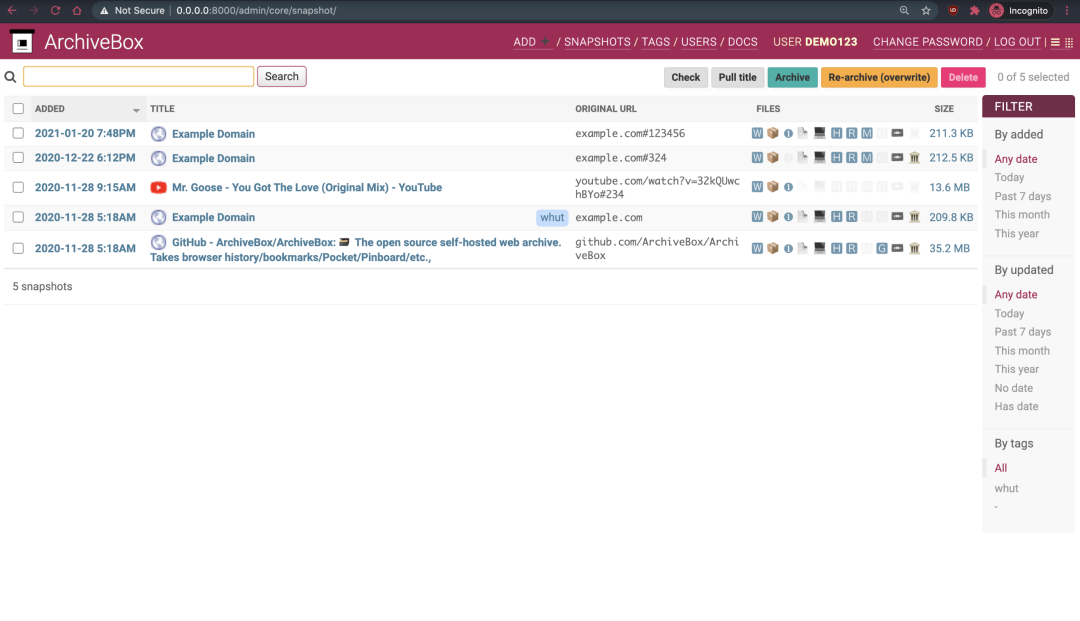Click the browser address bar URL
Image resolution: width=1080 pixels, height=621 pixels.
(x=256, y=10)
